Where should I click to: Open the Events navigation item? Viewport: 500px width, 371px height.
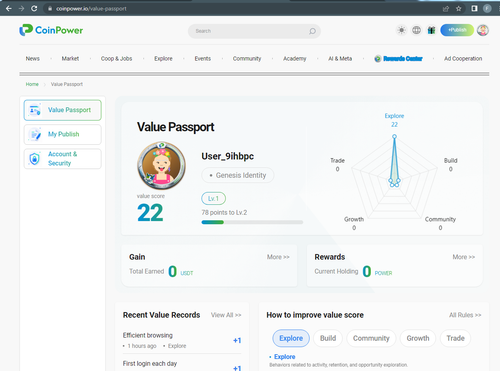[203, 59]
